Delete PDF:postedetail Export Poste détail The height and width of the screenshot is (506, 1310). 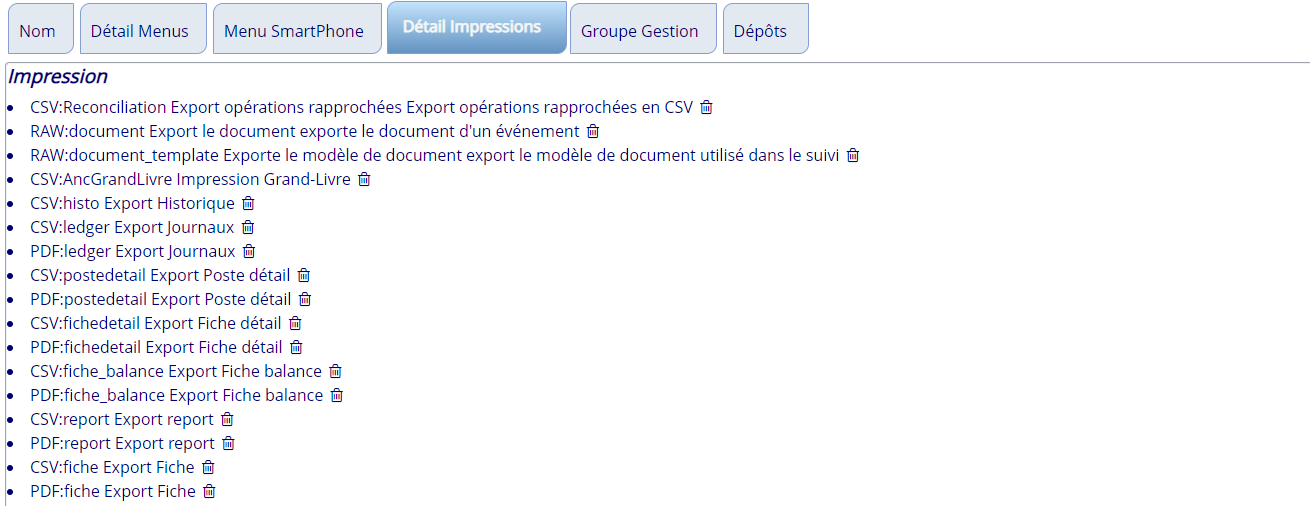305,299
